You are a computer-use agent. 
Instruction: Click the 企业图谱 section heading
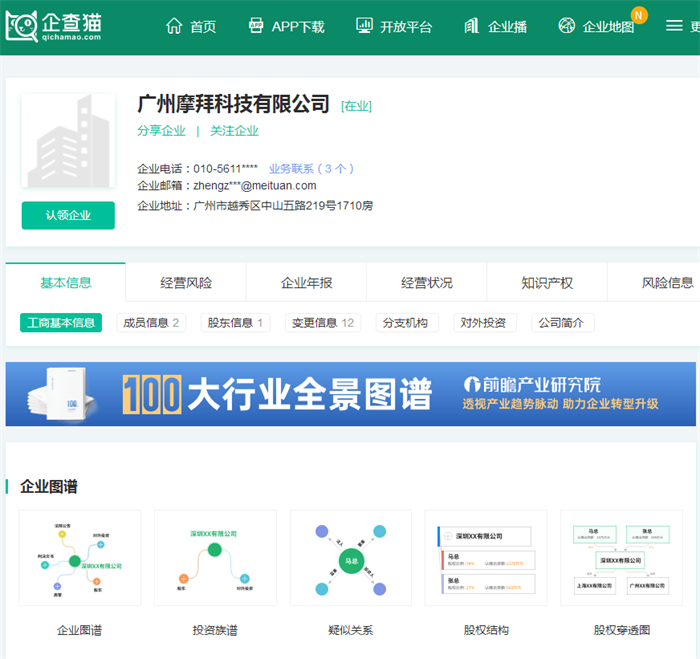point(49,487)
